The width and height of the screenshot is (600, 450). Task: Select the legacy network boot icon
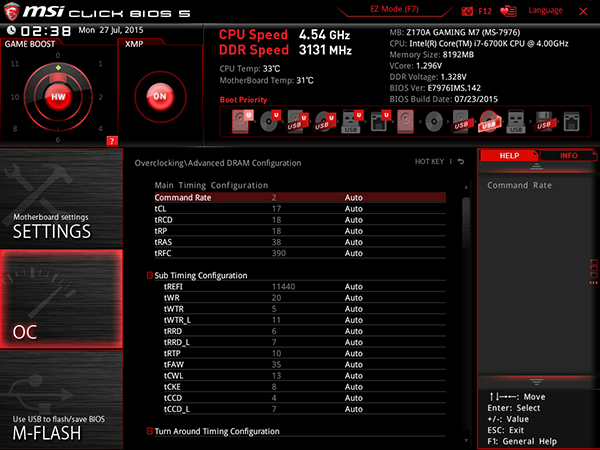coord(571,122)
